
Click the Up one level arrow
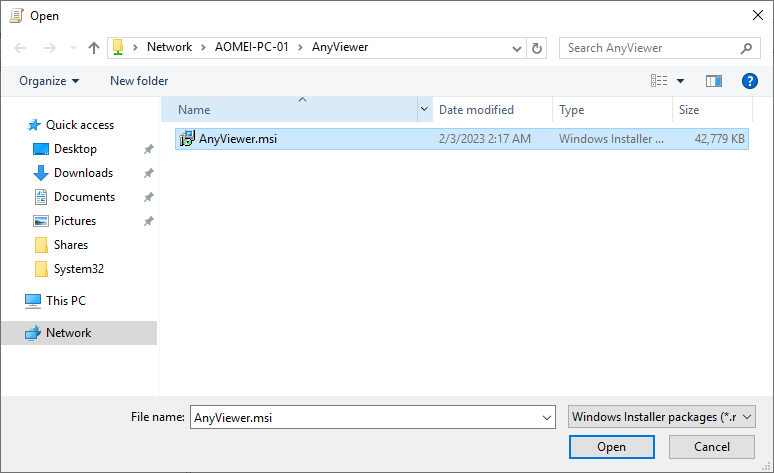point(94,48)
